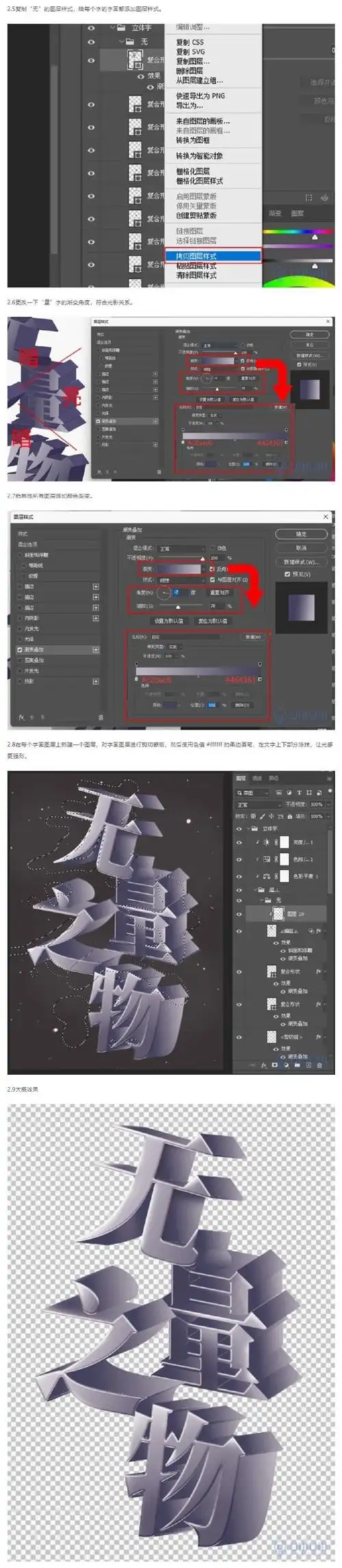Image resolution: width=342 pixels, height=1568 pixels.
Task: Filter for pixel layers in the step 2.8 layers panel
Action: [278, 792]
